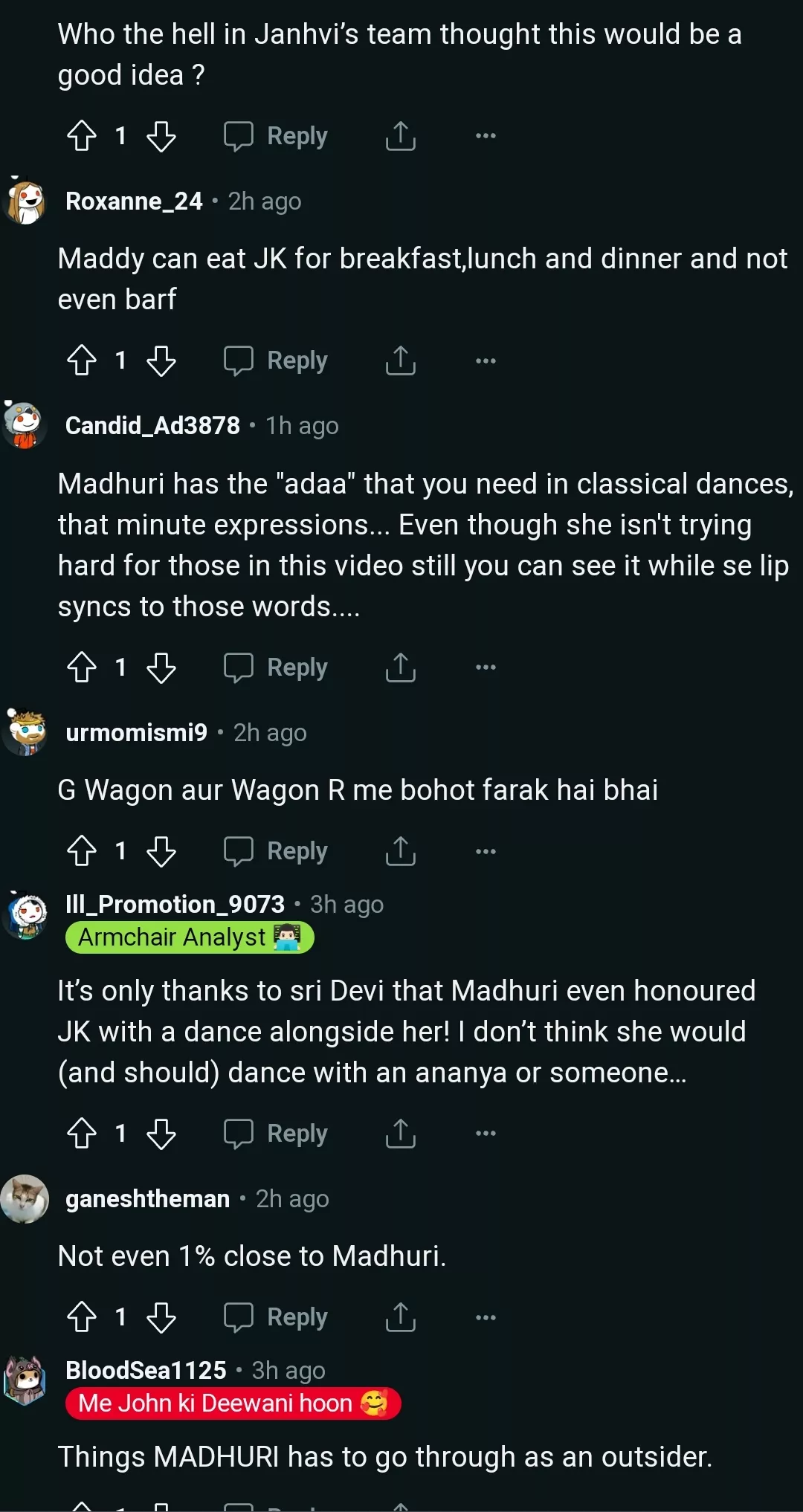Reply to Candid_Ad3878's comment

click(x=277, y=668)
